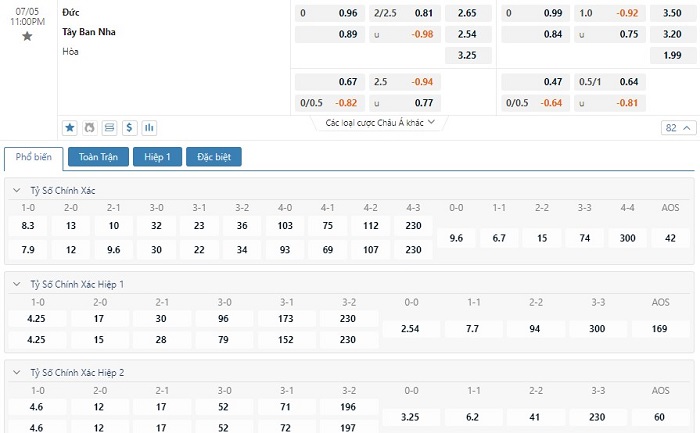
Task: Open the Hiệp 1 tab
Action: click(x=158, y=157)
